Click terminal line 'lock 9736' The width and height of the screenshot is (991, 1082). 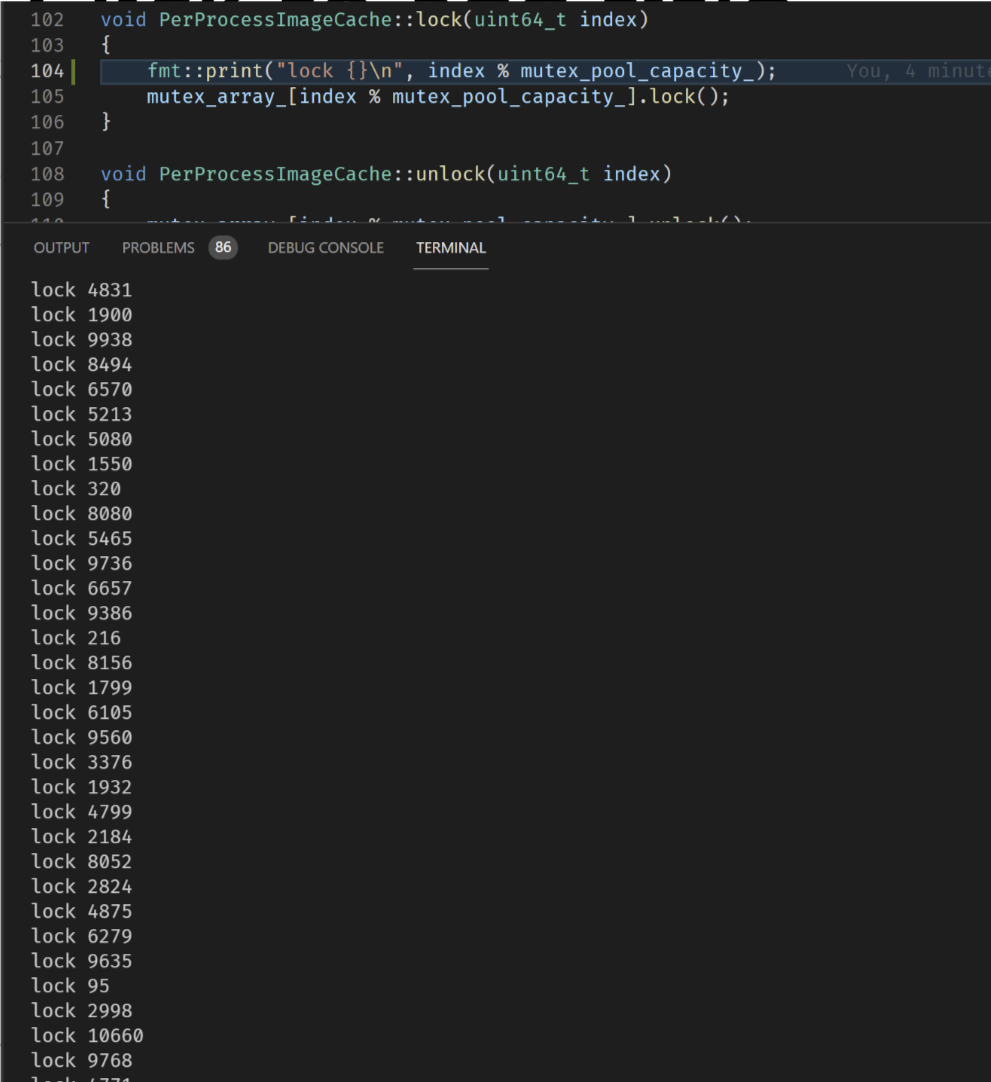(81, 563)
